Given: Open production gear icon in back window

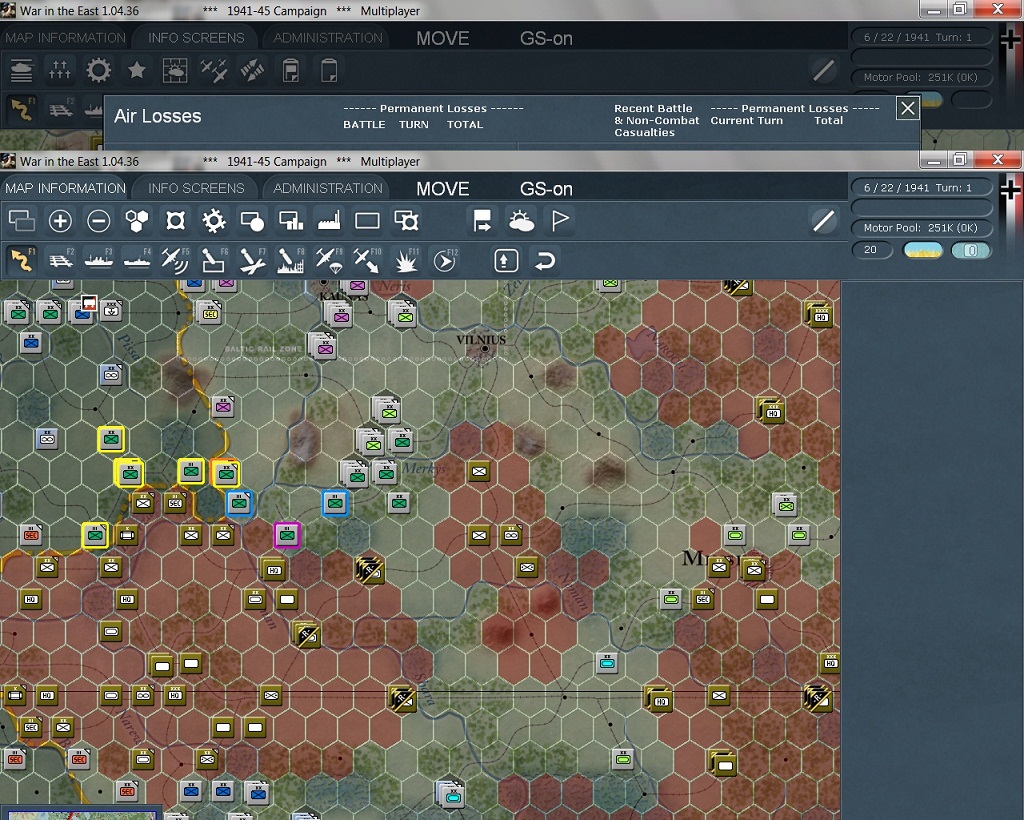Looking at the screenshot, I should point(99,71).
